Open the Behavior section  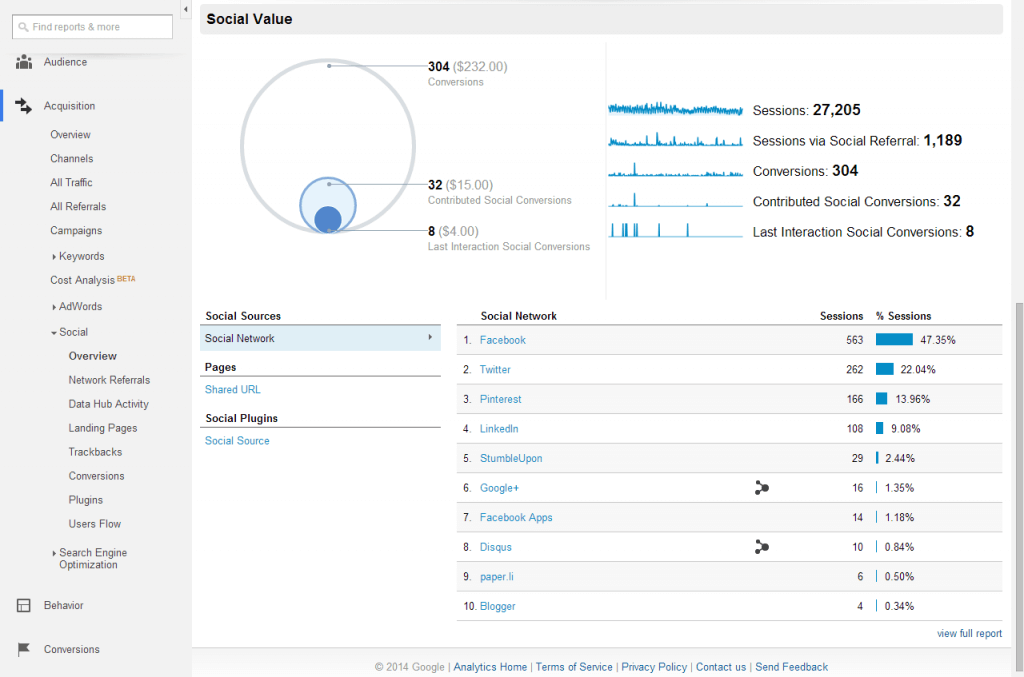click(x=63, y=605)
